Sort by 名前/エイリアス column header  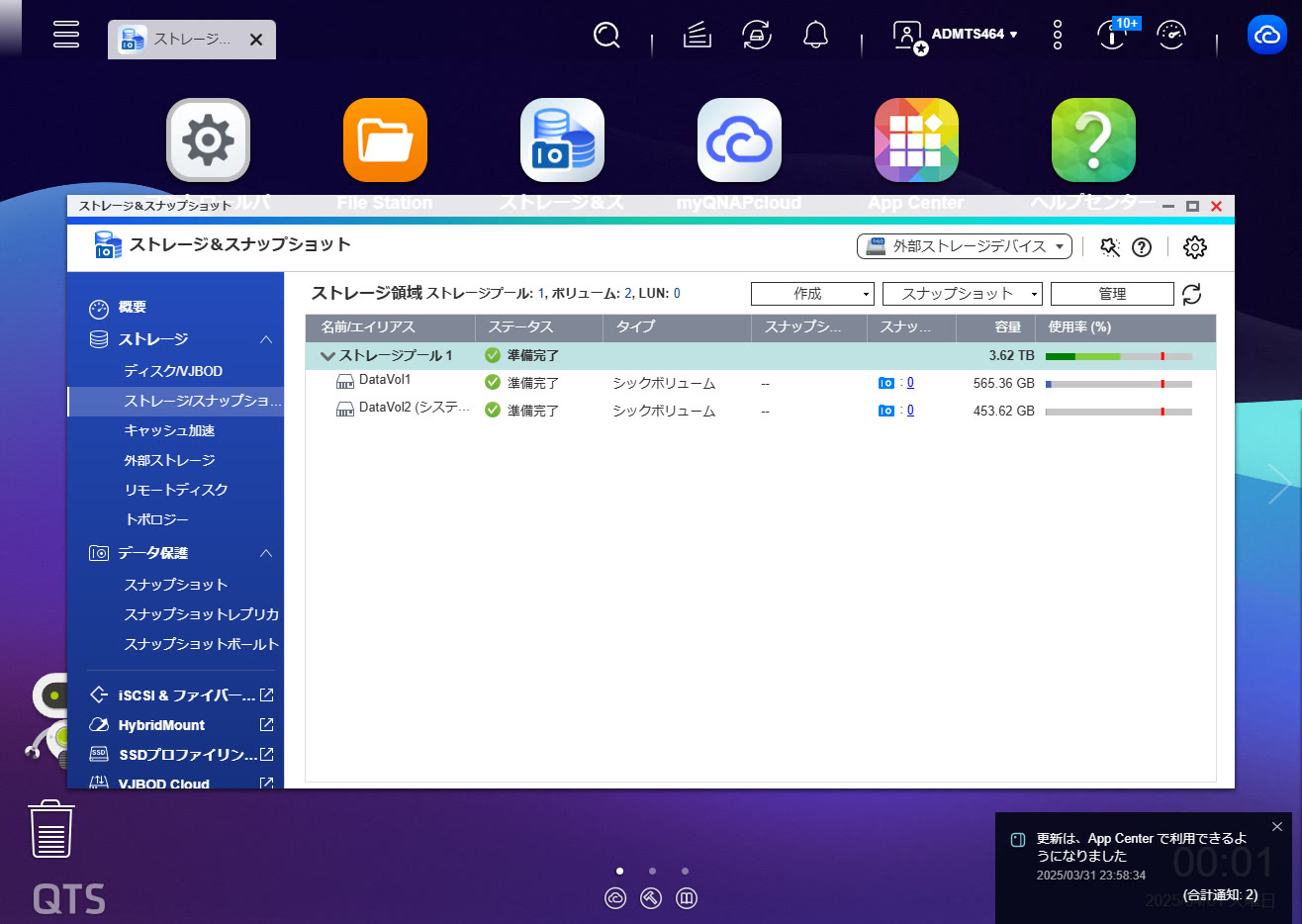pyautogui.click(x=391, y=327)
